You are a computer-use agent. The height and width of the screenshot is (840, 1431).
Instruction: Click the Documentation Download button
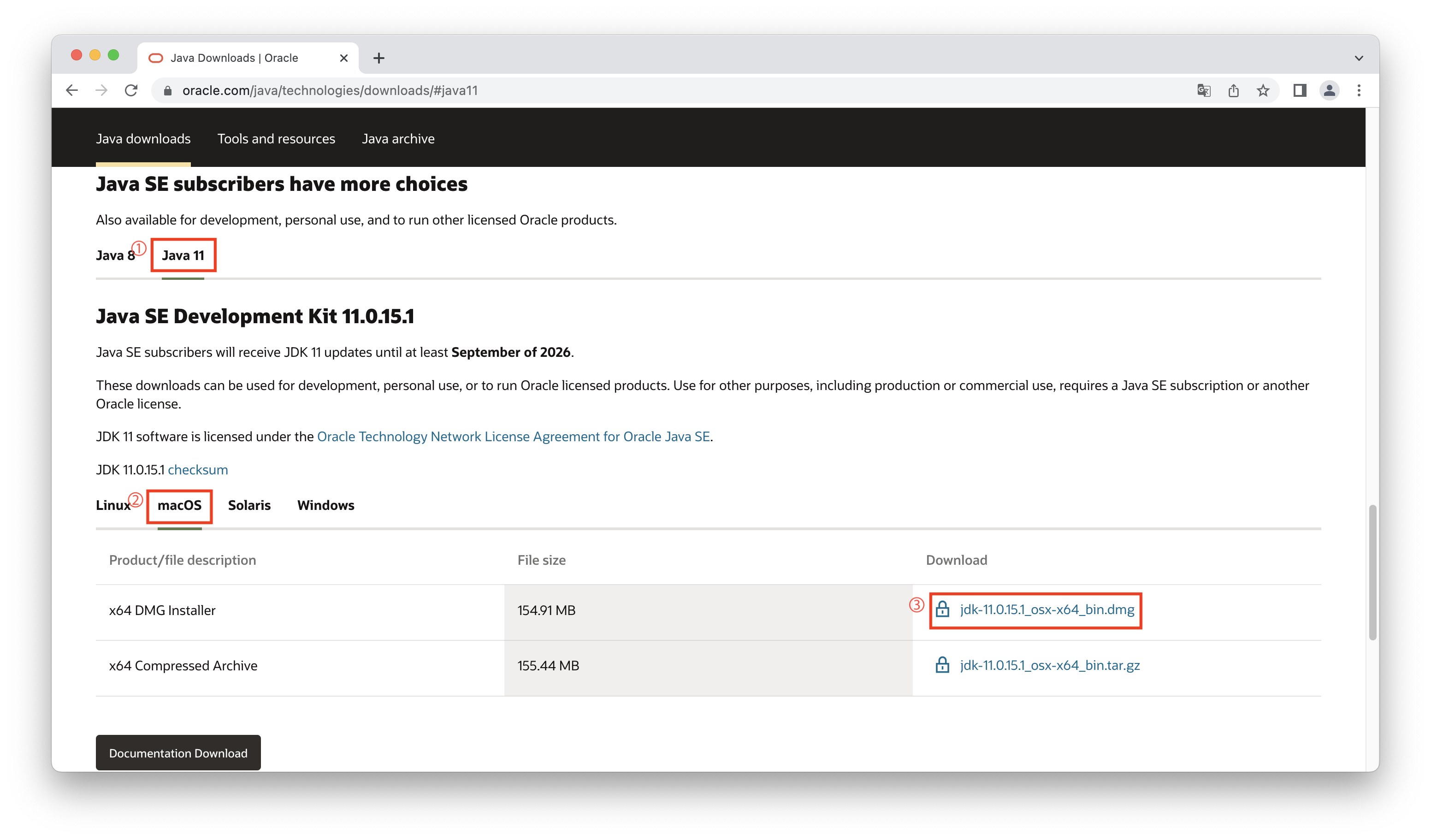(x=178, y=753)
